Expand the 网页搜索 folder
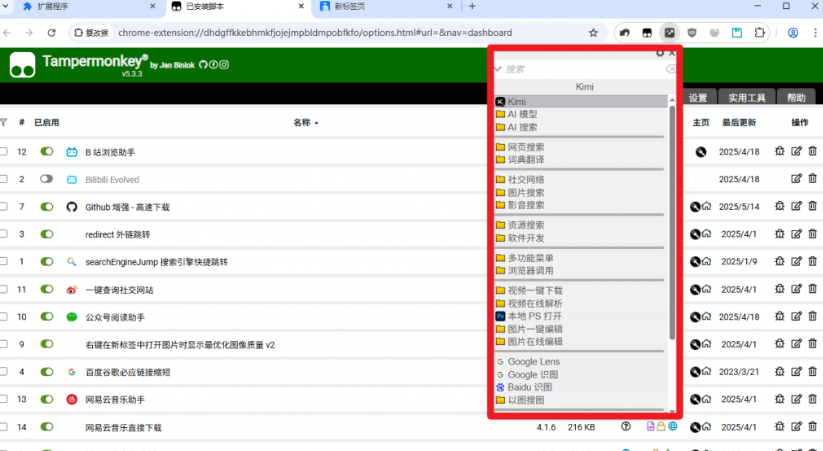 (x=525, y=147)
